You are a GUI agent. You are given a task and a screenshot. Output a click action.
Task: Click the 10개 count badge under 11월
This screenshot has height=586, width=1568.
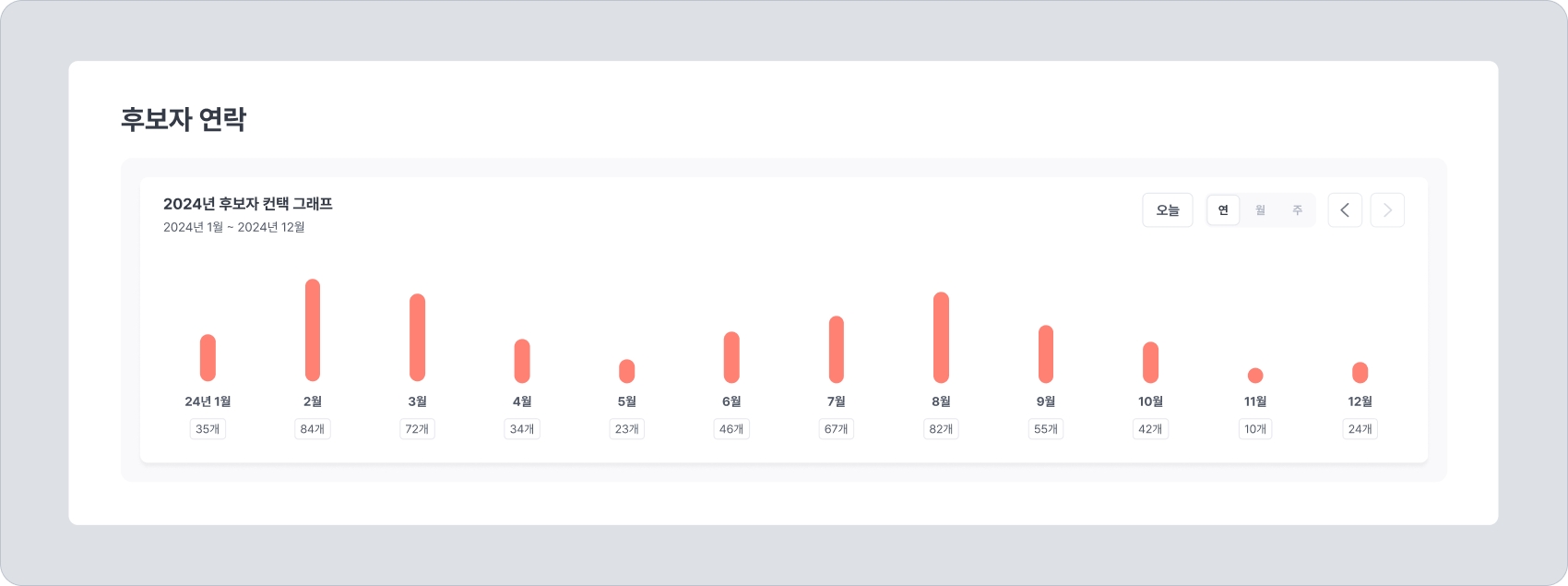pos(1255,429)
